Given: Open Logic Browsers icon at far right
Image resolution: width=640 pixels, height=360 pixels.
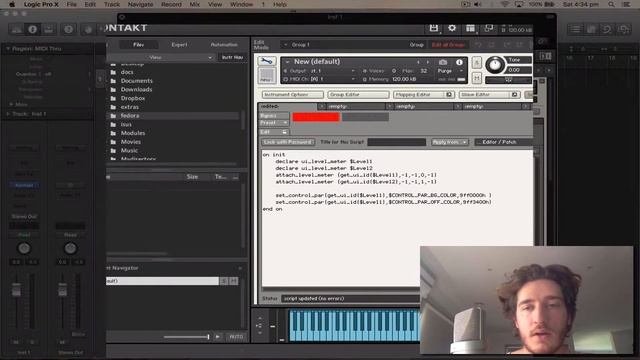Looking at the screenshot, I should [x=623, y=29].
